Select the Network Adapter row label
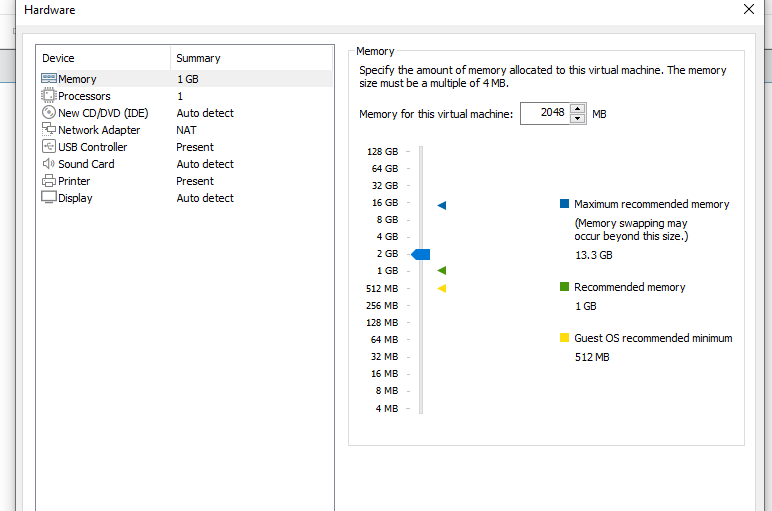The height and width of the screenshot is (511, 772). (99, 130)
